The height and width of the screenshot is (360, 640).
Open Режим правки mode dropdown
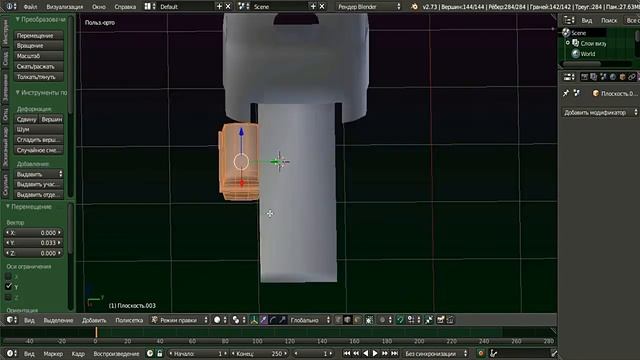point(180,320)
